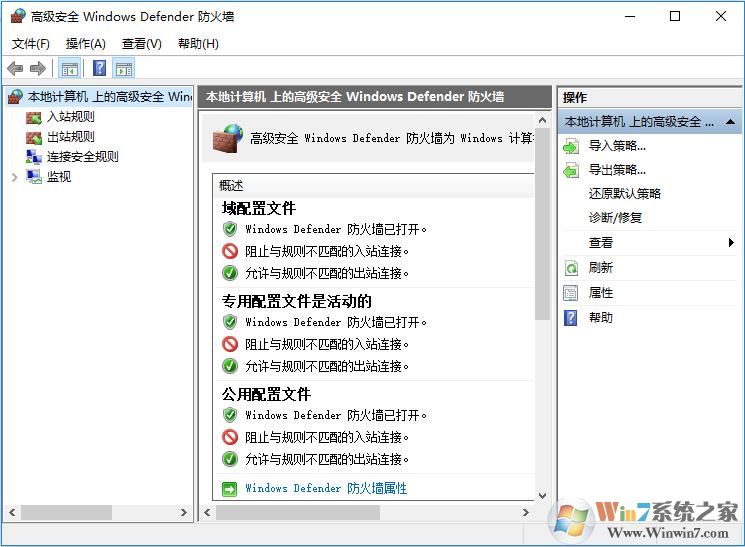The width and height of the screenshot is (745, 547).
Task: Open the 查看 submenu arrow in actions
Action: pos(731,243)
